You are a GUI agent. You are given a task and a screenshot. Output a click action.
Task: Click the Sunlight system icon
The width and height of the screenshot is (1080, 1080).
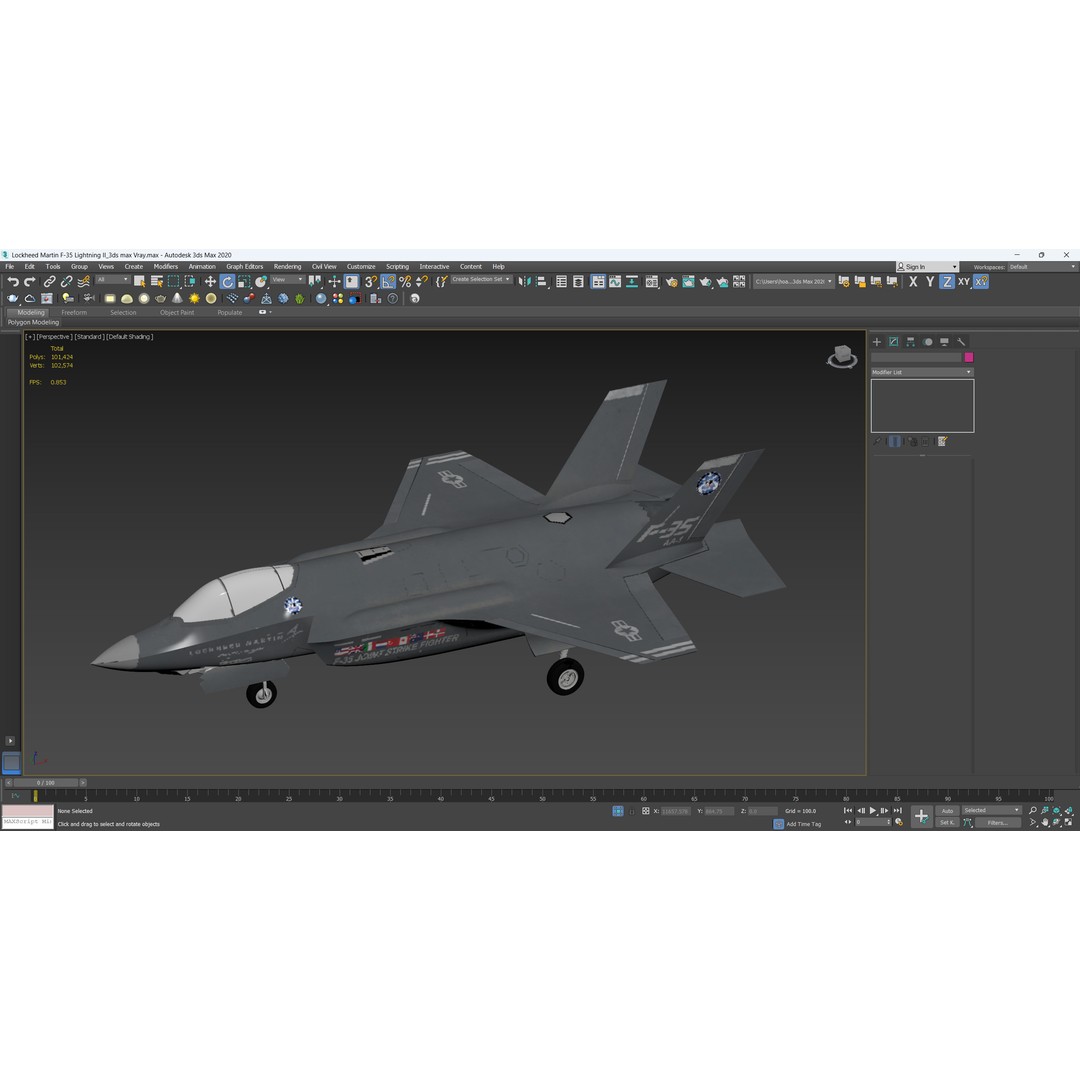(194, 299)
